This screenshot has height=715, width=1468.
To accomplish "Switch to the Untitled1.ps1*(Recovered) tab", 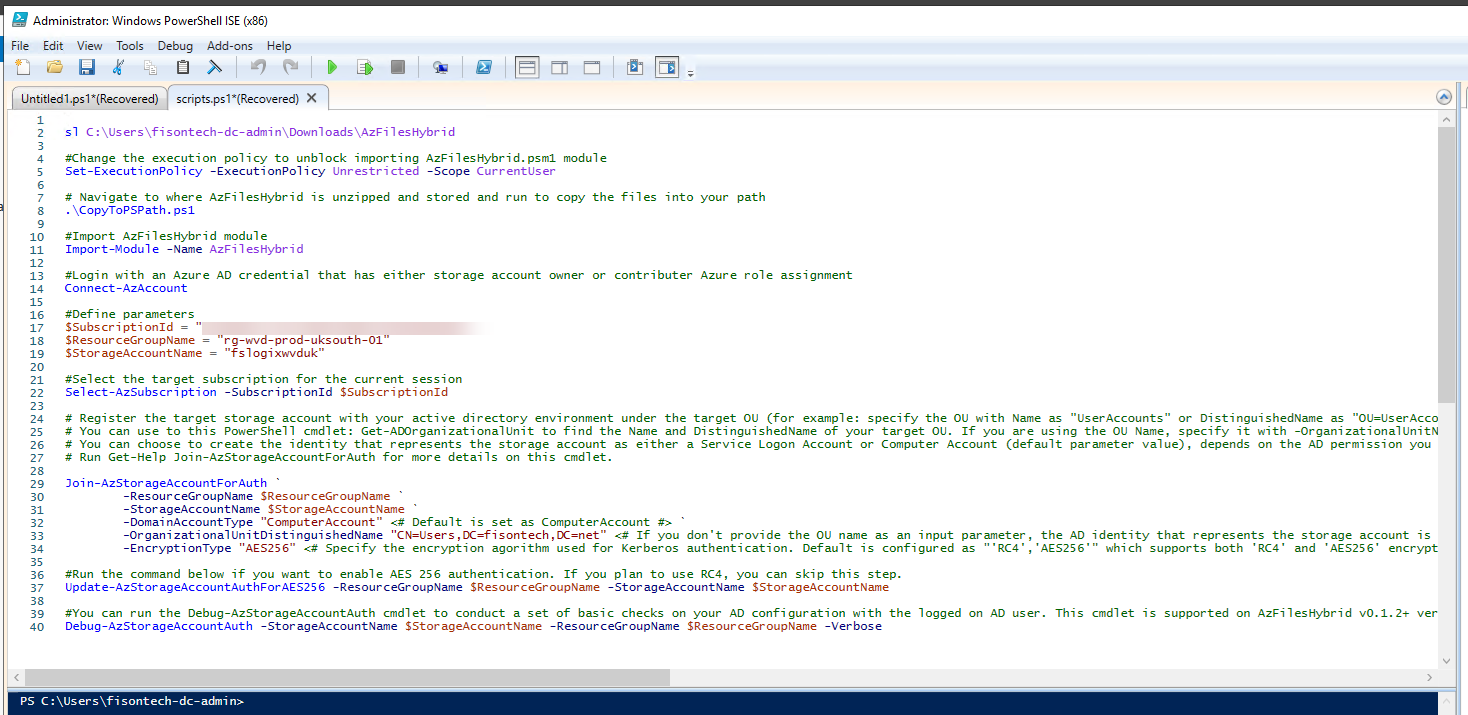I will point(89,99).
